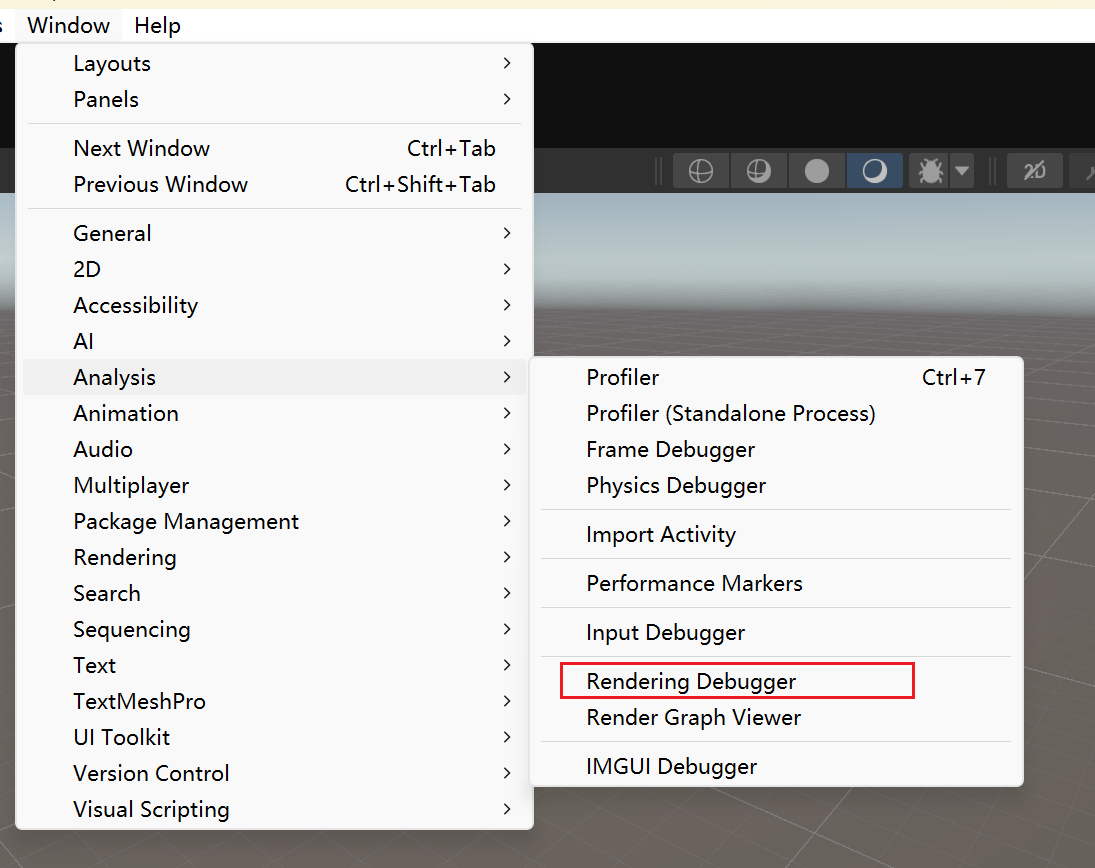Click the active Shaded draw mode icon

click(875, 172)
